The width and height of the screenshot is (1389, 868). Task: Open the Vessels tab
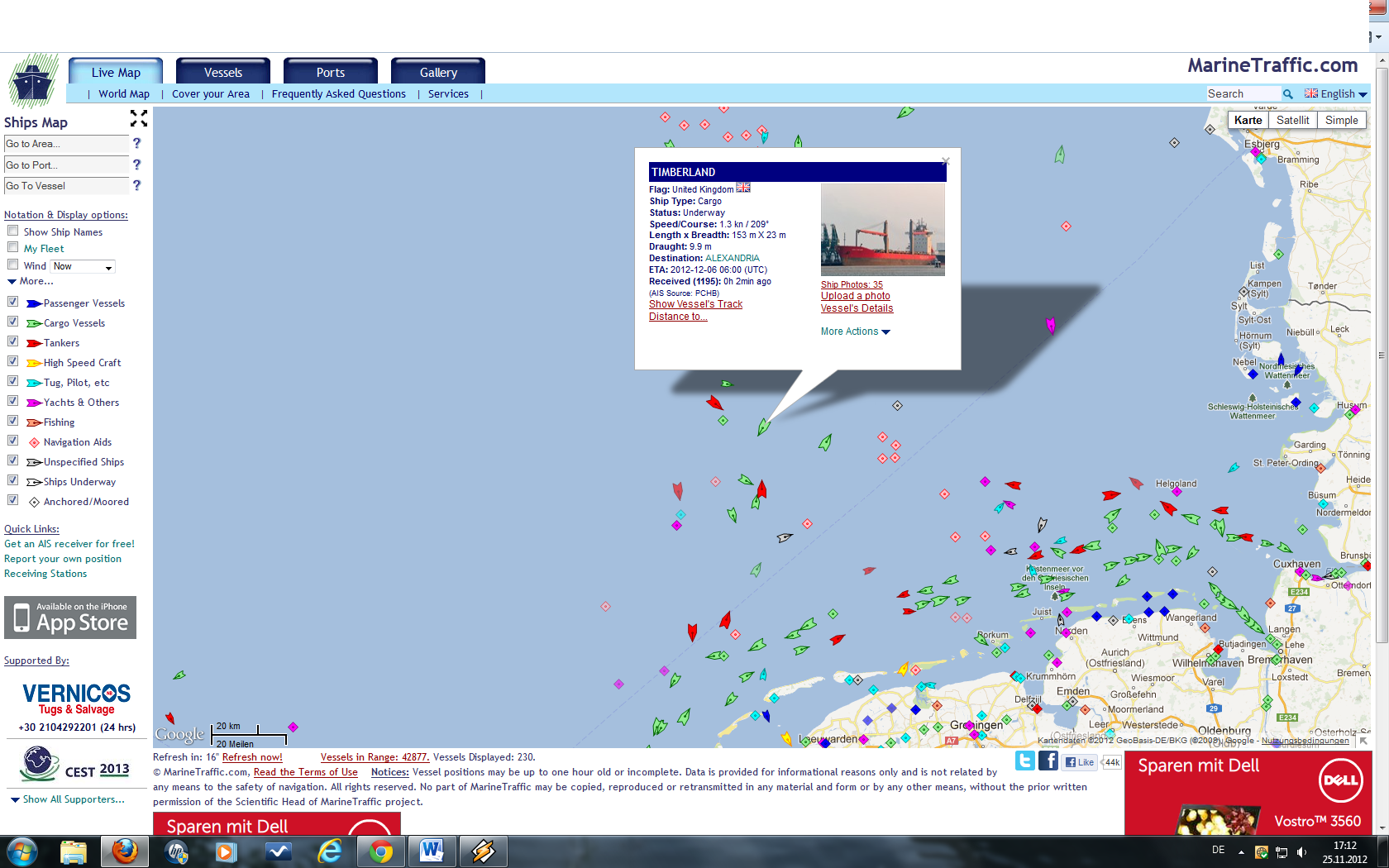click(223, 72)
